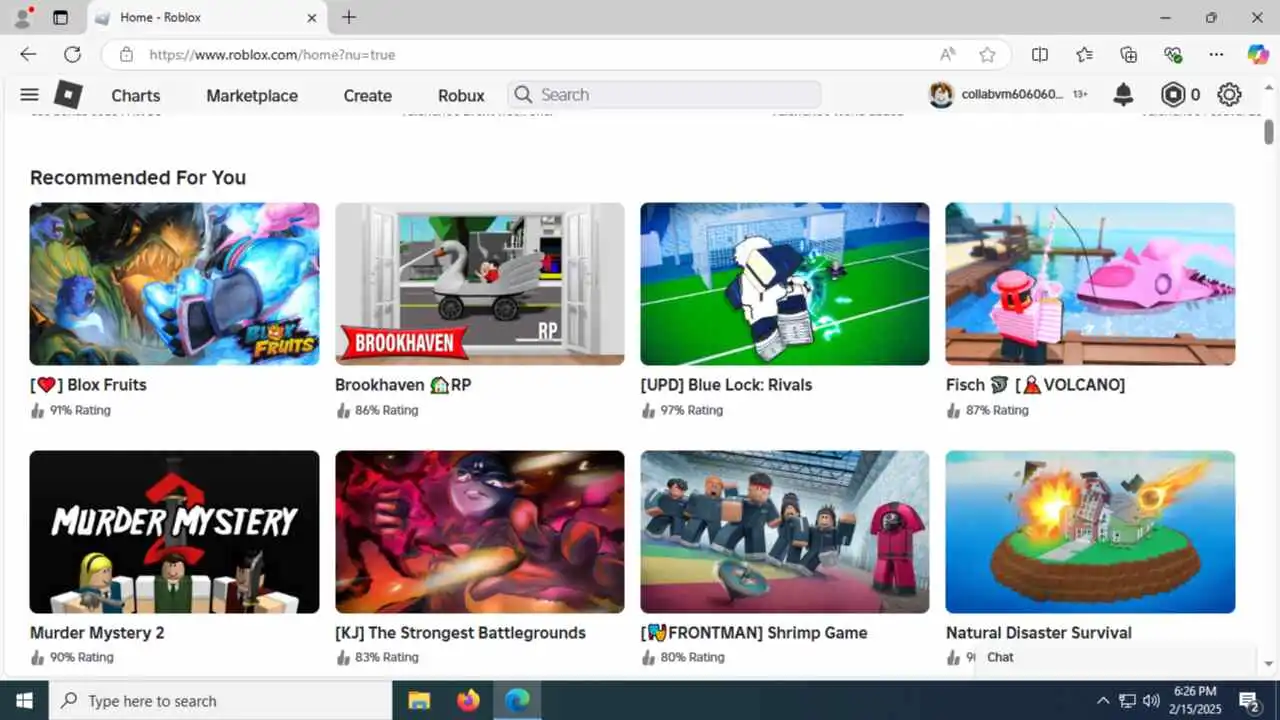1280x720 pixels.
Task: Open The Strongest Battlegrounds thumbnail
Action: tap(480, 532)
